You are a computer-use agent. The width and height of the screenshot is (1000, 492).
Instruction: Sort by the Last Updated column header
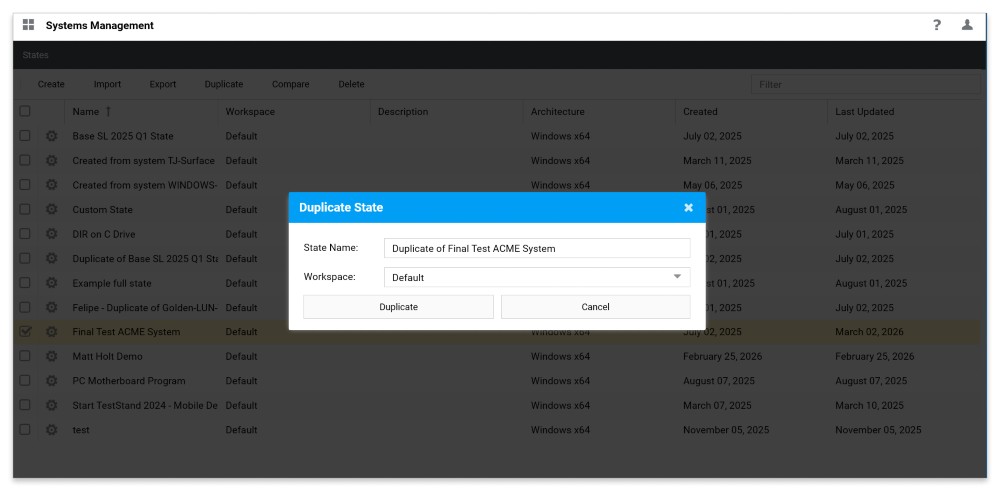coord(865,112)
